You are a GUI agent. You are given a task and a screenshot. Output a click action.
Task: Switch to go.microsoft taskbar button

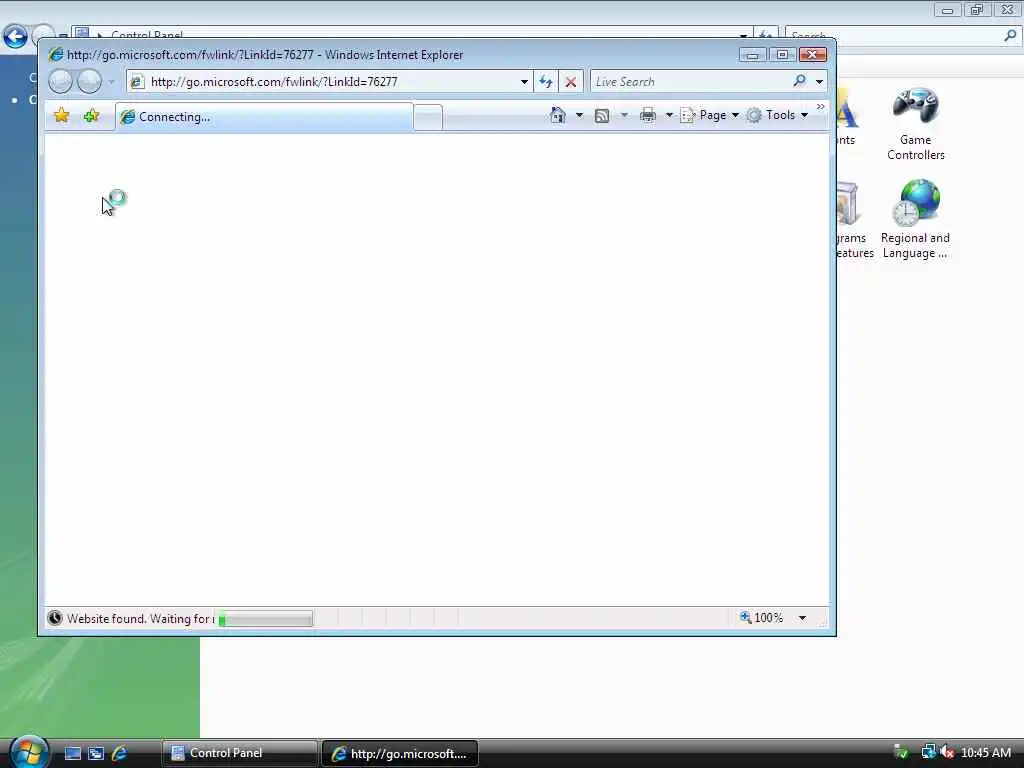400,754
